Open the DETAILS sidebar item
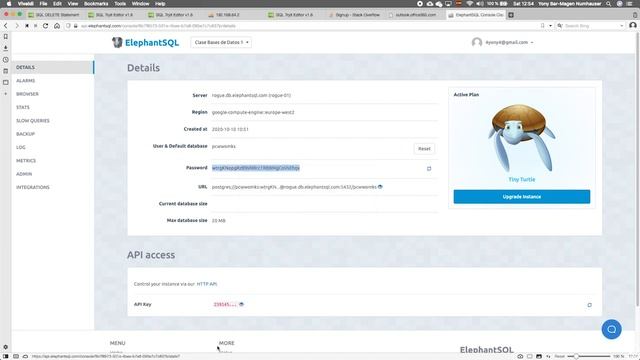 (53, 67)
